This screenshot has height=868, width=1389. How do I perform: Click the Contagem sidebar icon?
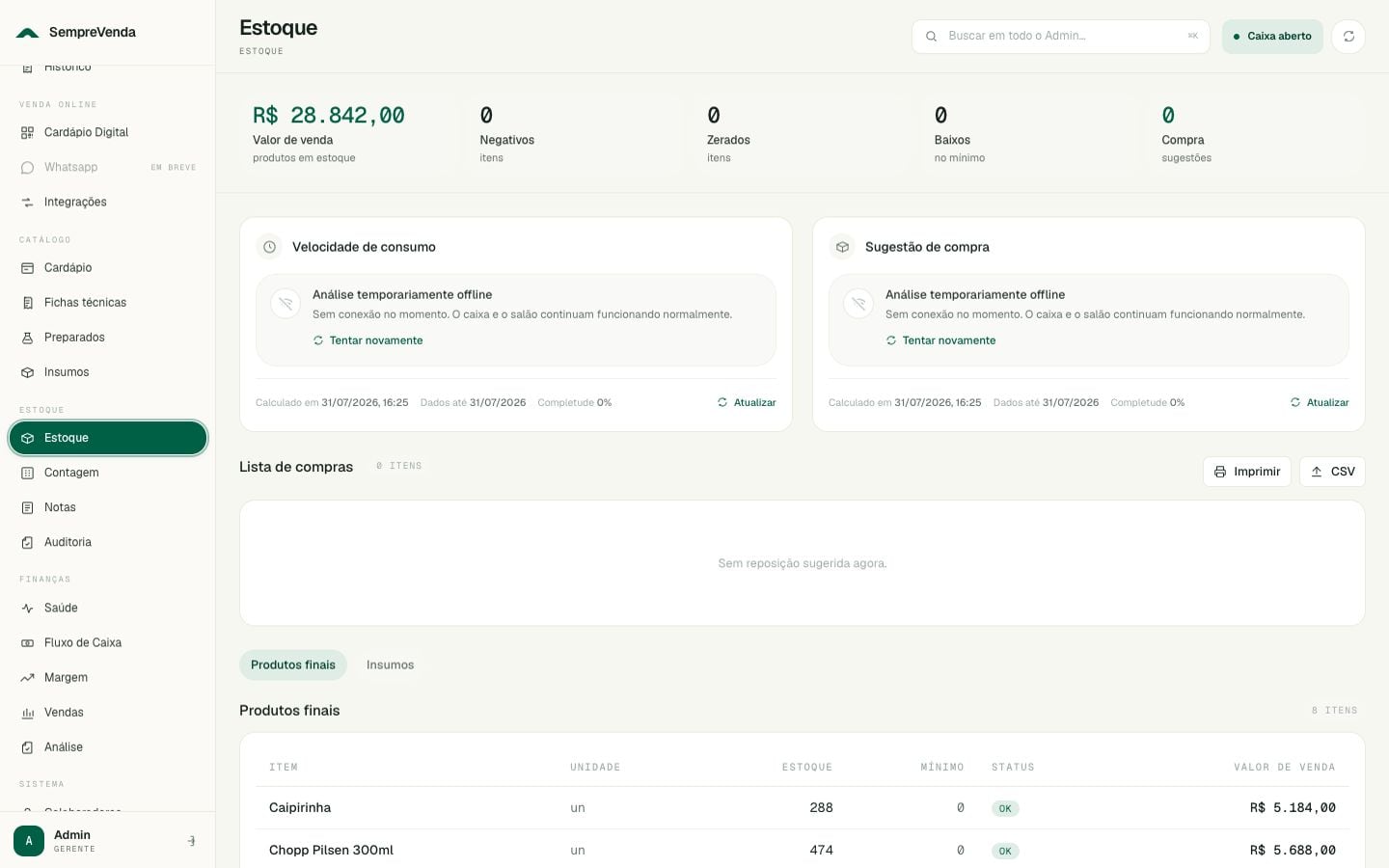click(x=27, y=473)
